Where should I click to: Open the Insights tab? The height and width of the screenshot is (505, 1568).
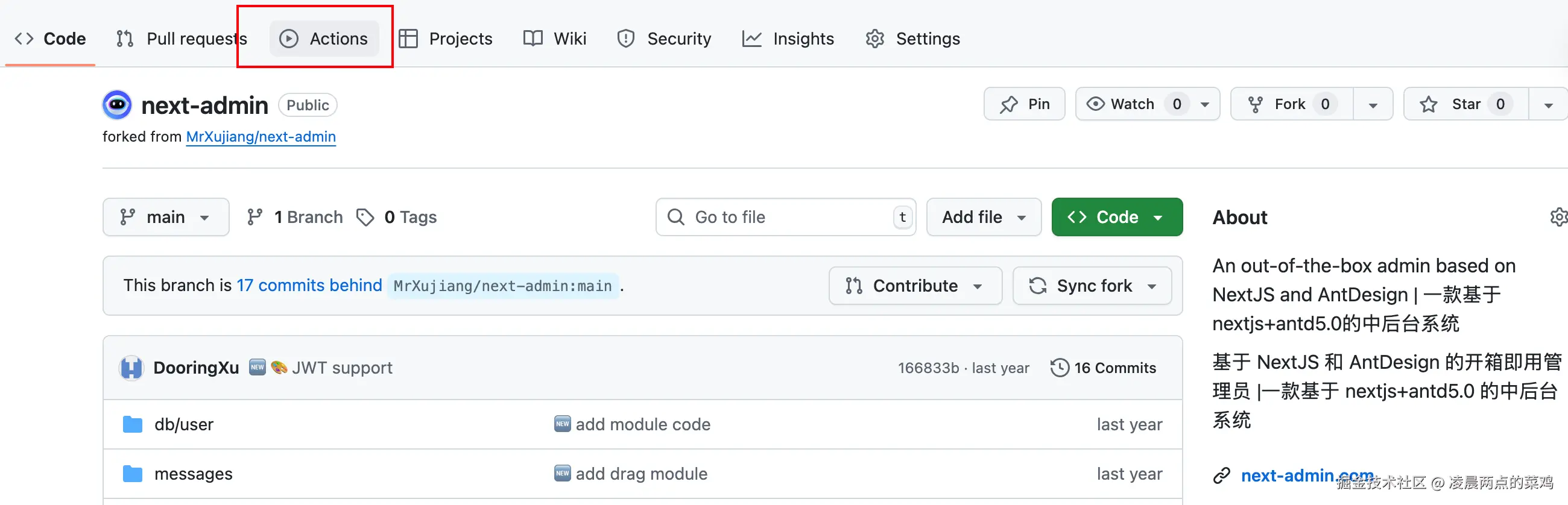[788, 39]
